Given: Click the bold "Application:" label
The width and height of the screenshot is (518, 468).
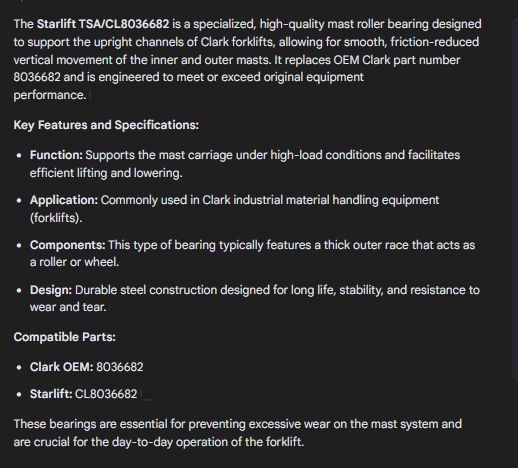Looking at the screenshot, I should pyautogui.click(x=64, y=200).
